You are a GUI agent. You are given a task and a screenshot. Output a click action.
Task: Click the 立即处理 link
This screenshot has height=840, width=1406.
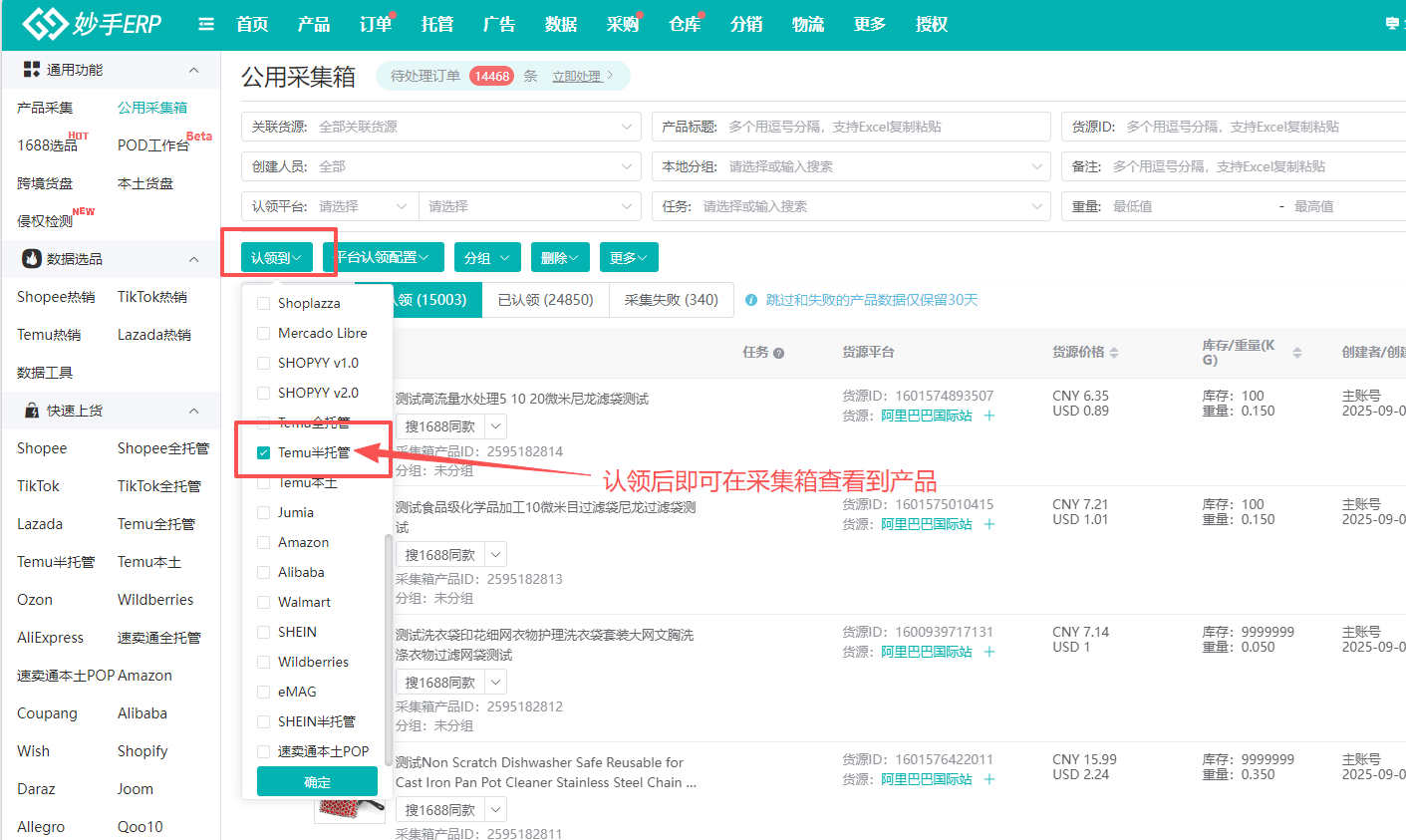(x=577, y=76)
